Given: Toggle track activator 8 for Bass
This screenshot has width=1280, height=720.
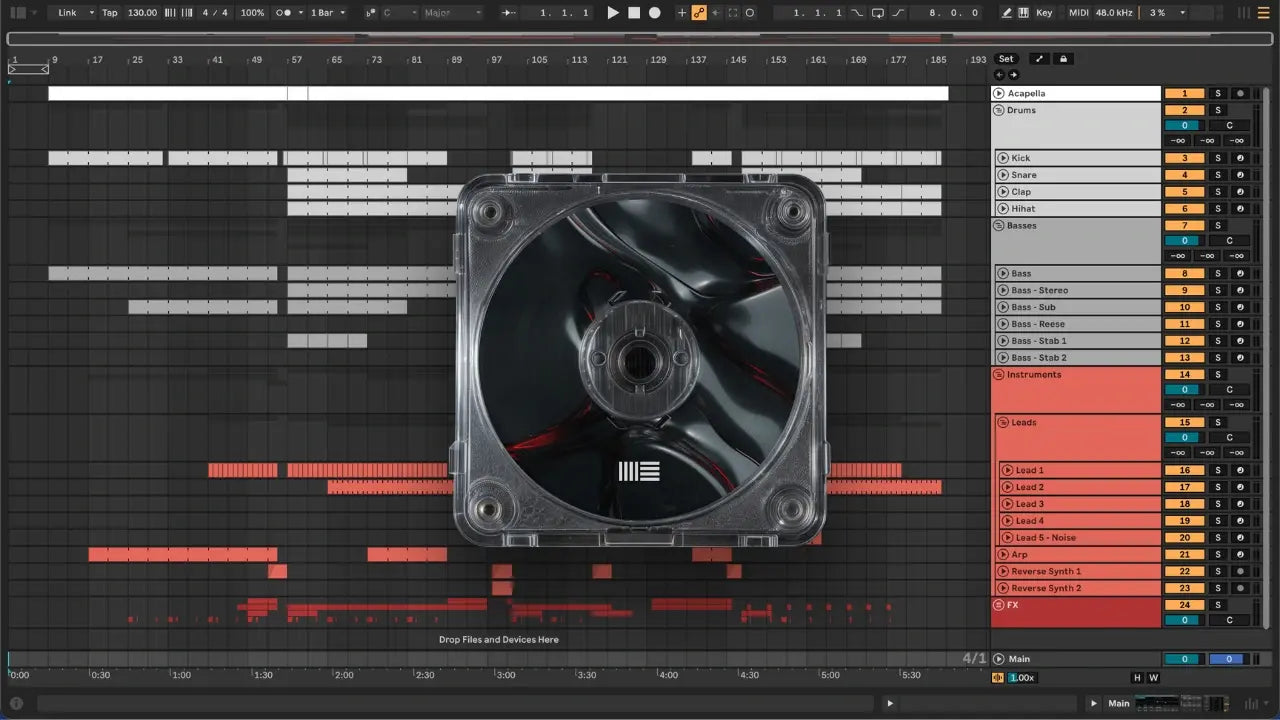Looking at the screenshot, I should 1184,274.
